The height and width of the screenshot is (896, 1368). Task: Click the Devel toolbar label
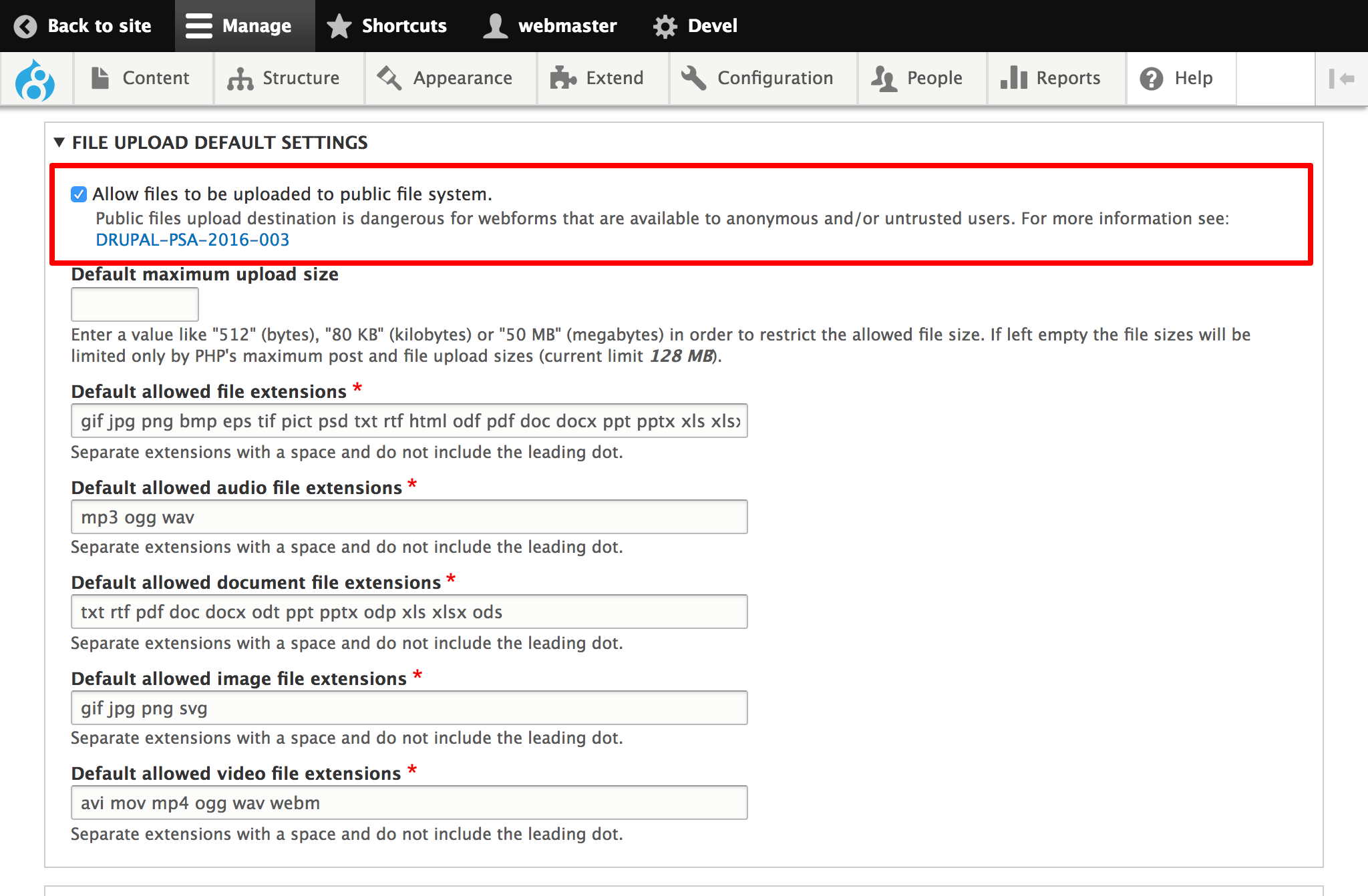[x=713, y=26]
